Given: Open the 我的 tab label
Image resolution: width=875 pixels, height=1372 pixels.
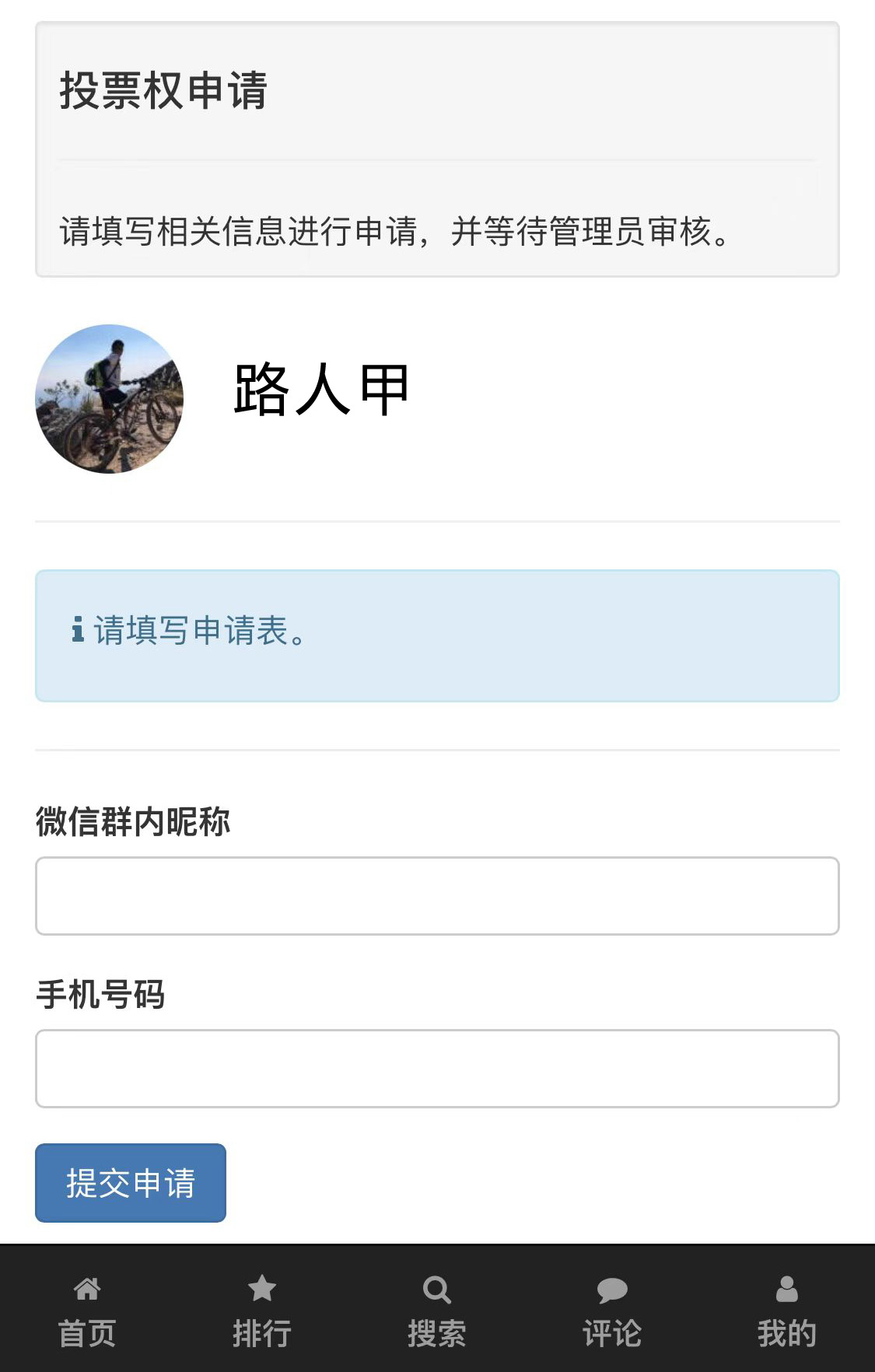Looking at the screenshot, I should (787, 1334).
